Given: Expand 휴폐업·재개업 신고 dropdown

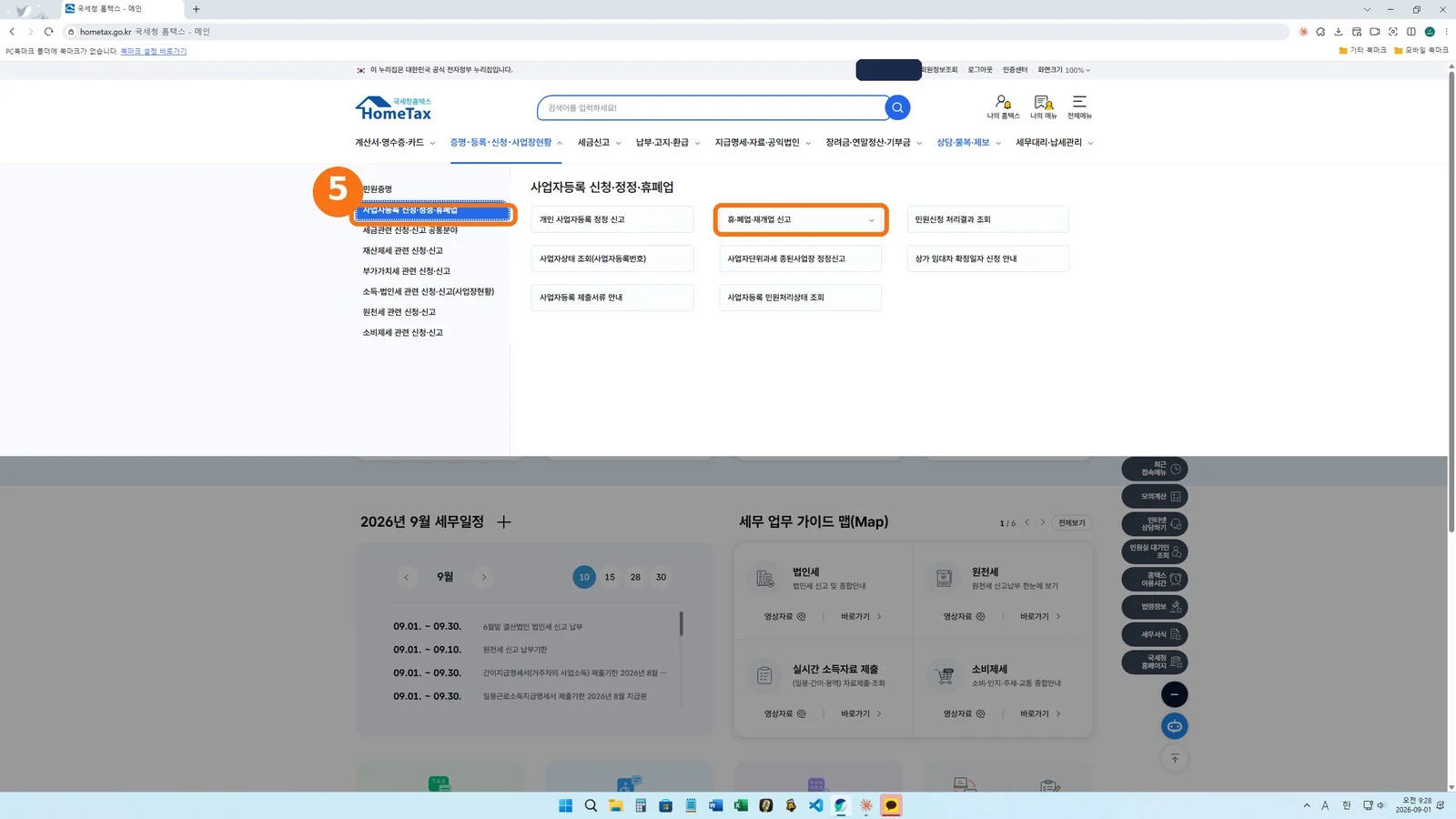Looking at the screenshot, I should tap(801, 219).
